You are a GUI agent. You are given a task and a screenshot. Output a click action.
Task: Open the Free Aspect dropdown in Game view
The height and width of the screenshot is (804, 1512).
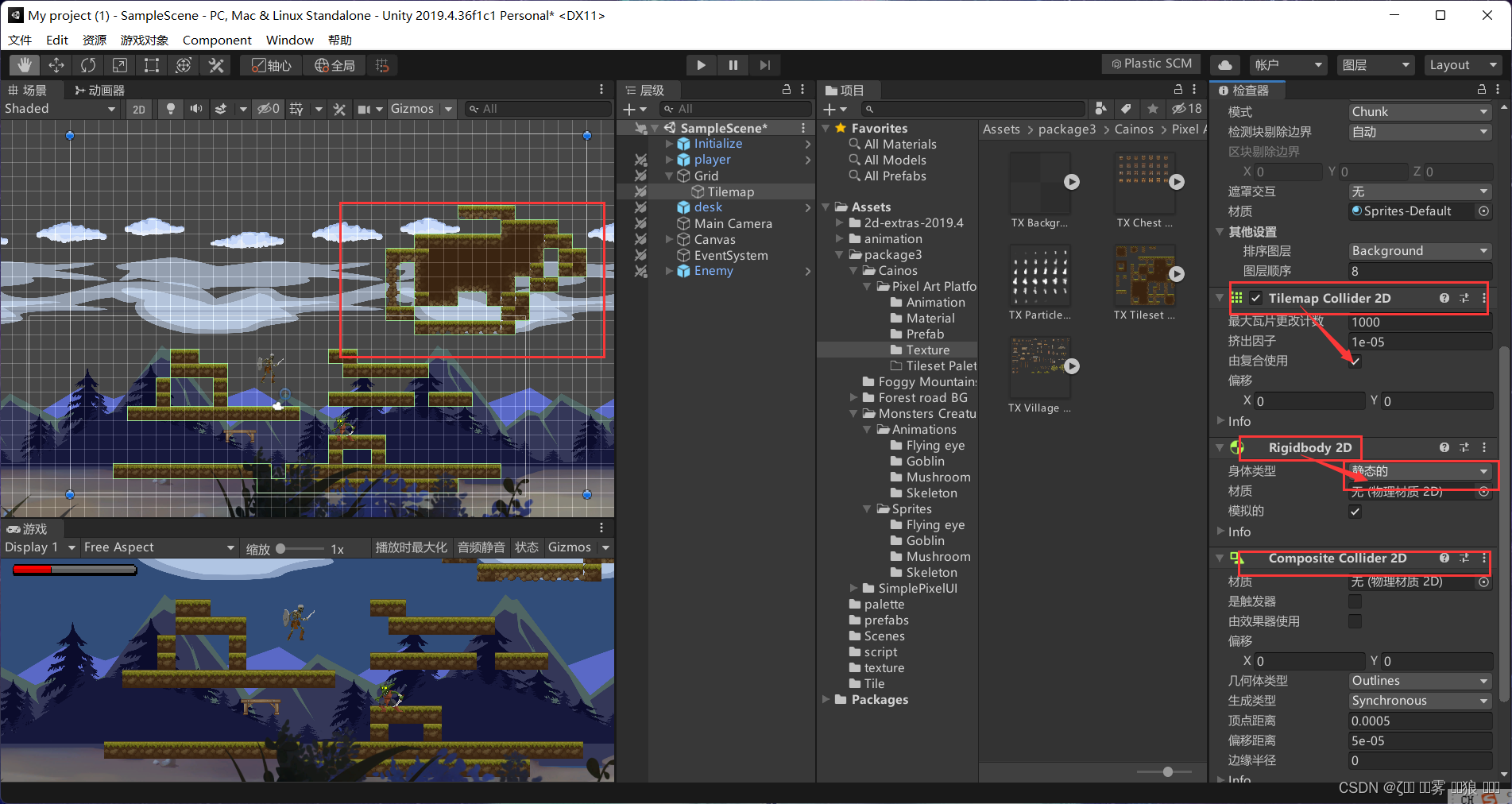[x=159, y=547]
